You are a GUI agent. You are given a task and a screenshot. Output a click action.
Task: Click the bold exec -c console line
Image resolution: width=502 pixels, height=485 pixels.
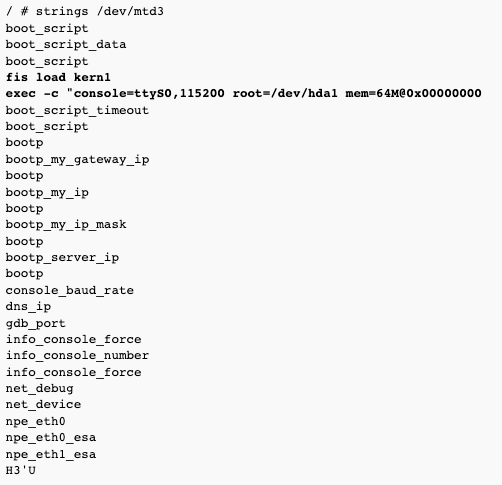click(x=244, y=94)
